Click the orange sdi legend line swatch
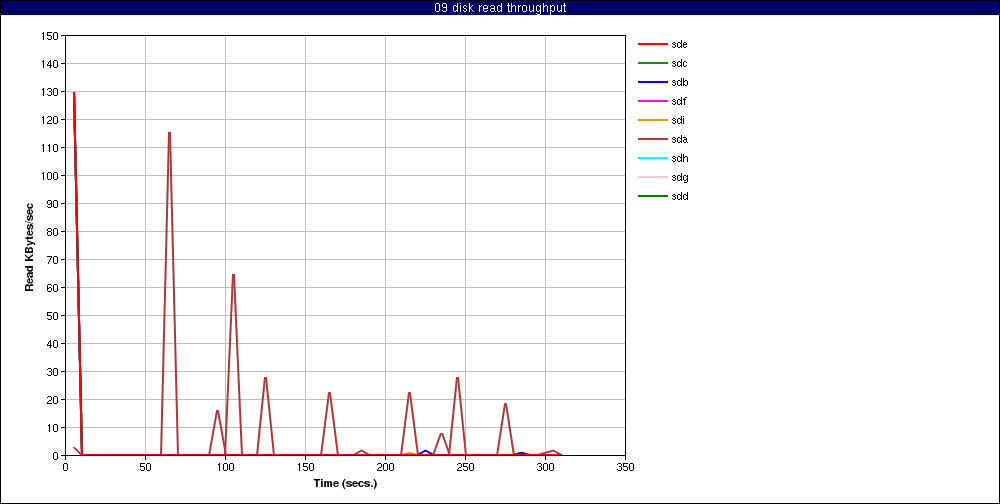The width and height of the screenshot is (1000, 504). coord(652,120)
